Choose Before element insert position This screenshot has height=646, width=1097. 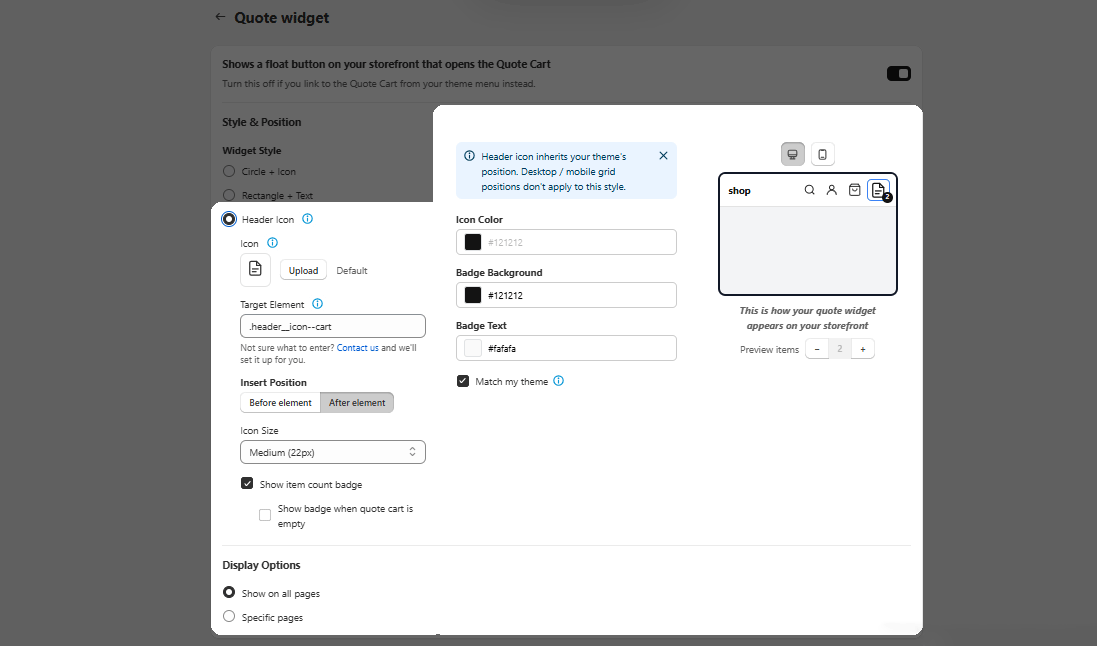click(280, 402)
